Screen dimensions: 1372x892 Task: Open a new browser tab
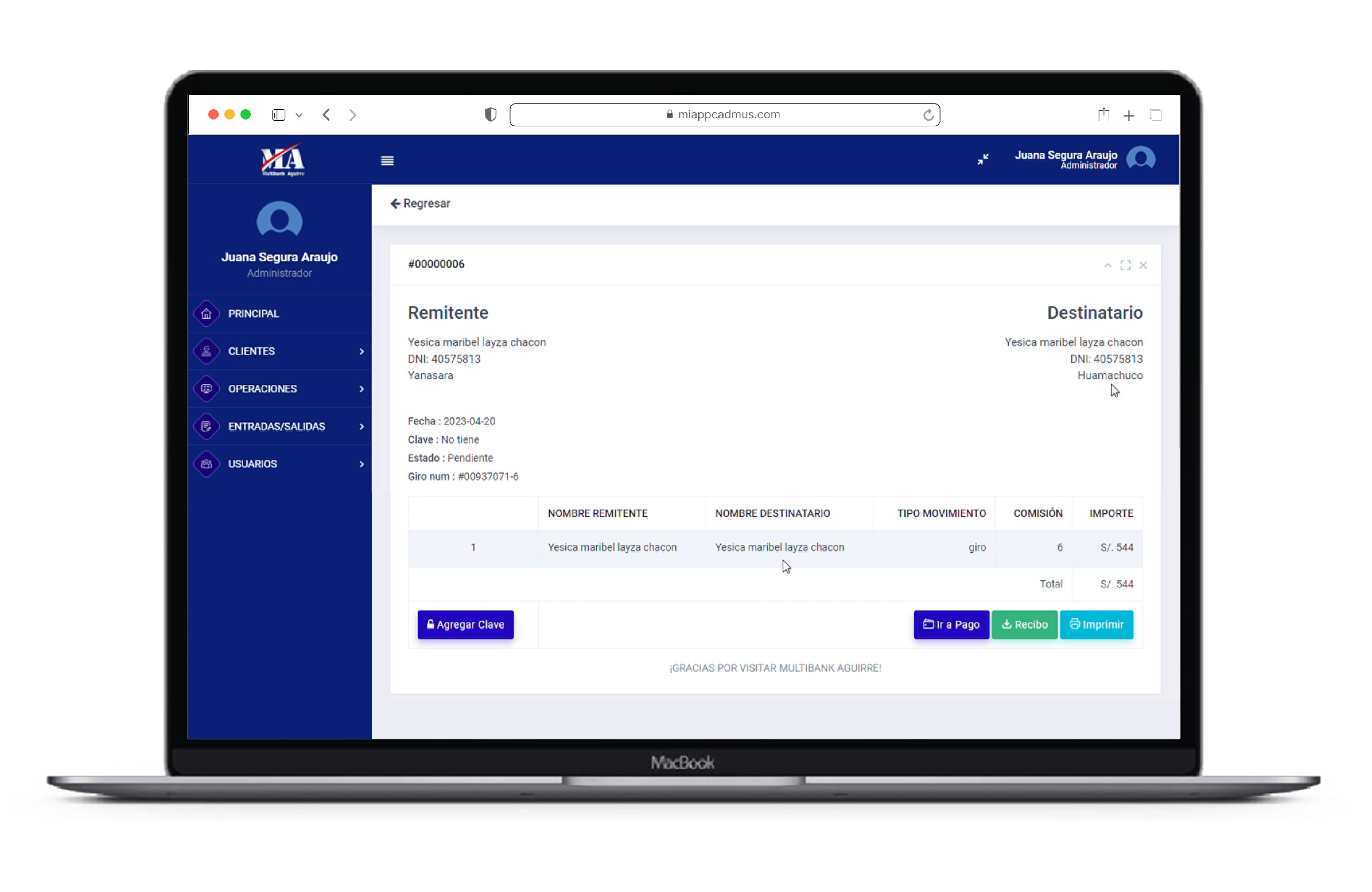click(x=1129, y=115)
